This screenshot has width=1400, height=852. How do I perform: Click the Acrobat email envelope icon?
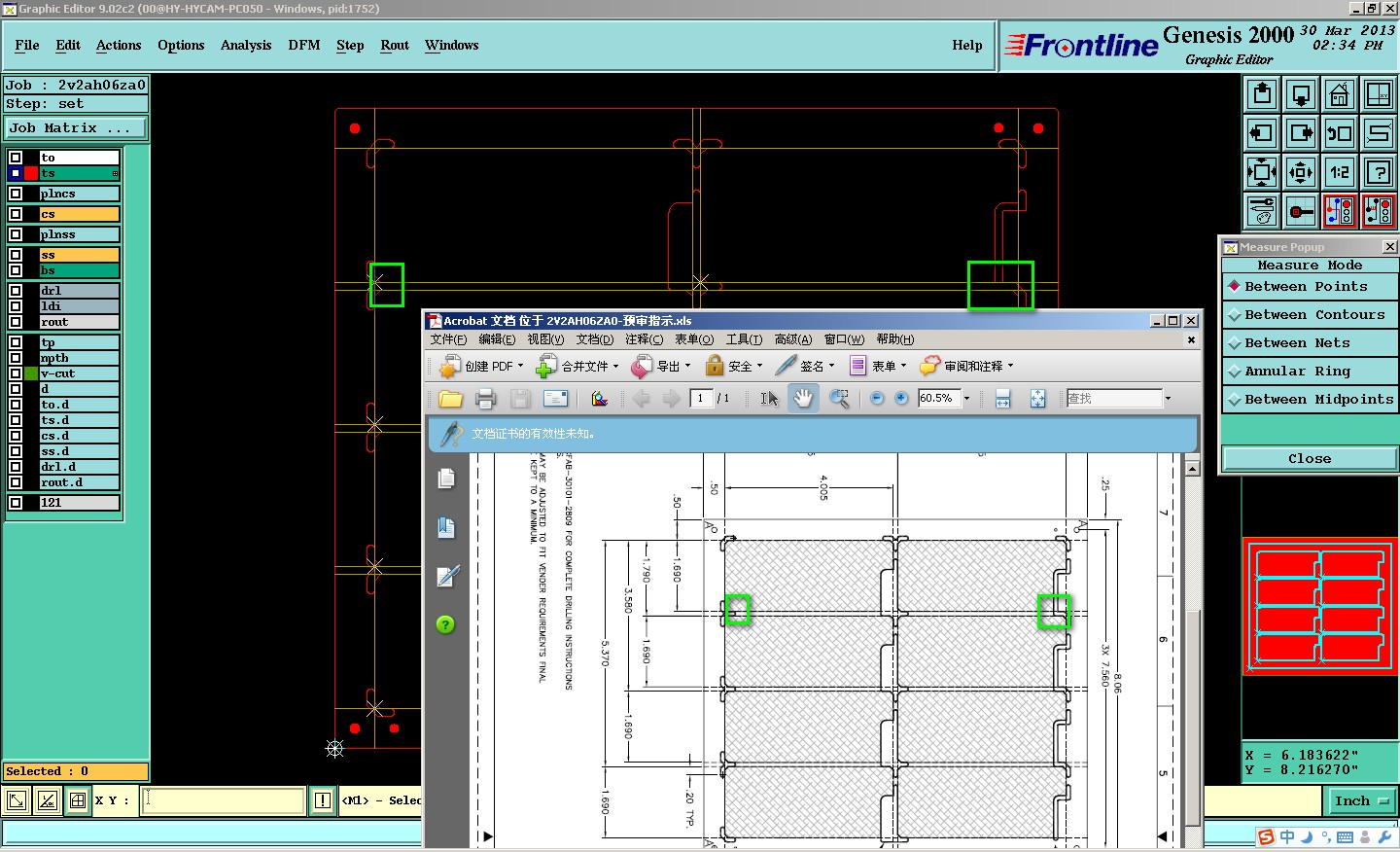click(x=555, y=399)
